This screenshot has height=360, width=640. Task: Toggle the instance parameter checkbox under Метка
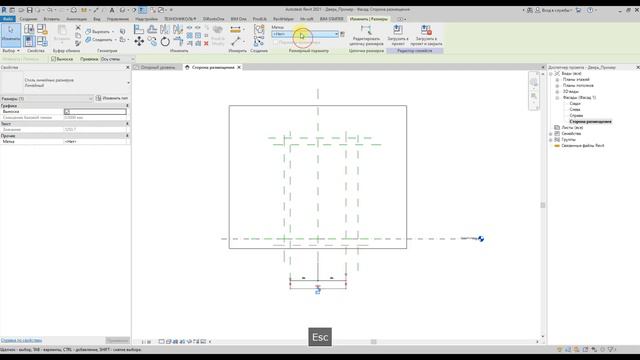[276, 42]
